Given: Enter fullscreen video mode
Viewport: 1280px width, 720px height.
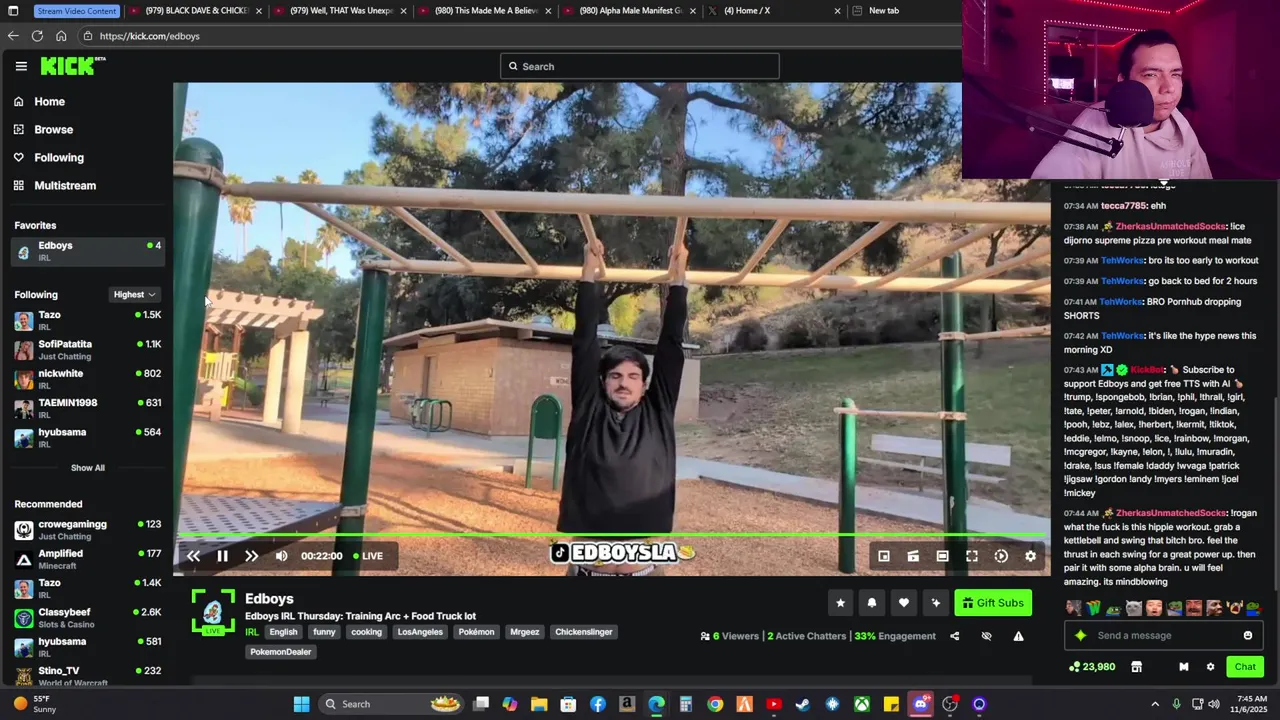Looking at the screenshot, I should pyautogui.click(x=972, y=556).
